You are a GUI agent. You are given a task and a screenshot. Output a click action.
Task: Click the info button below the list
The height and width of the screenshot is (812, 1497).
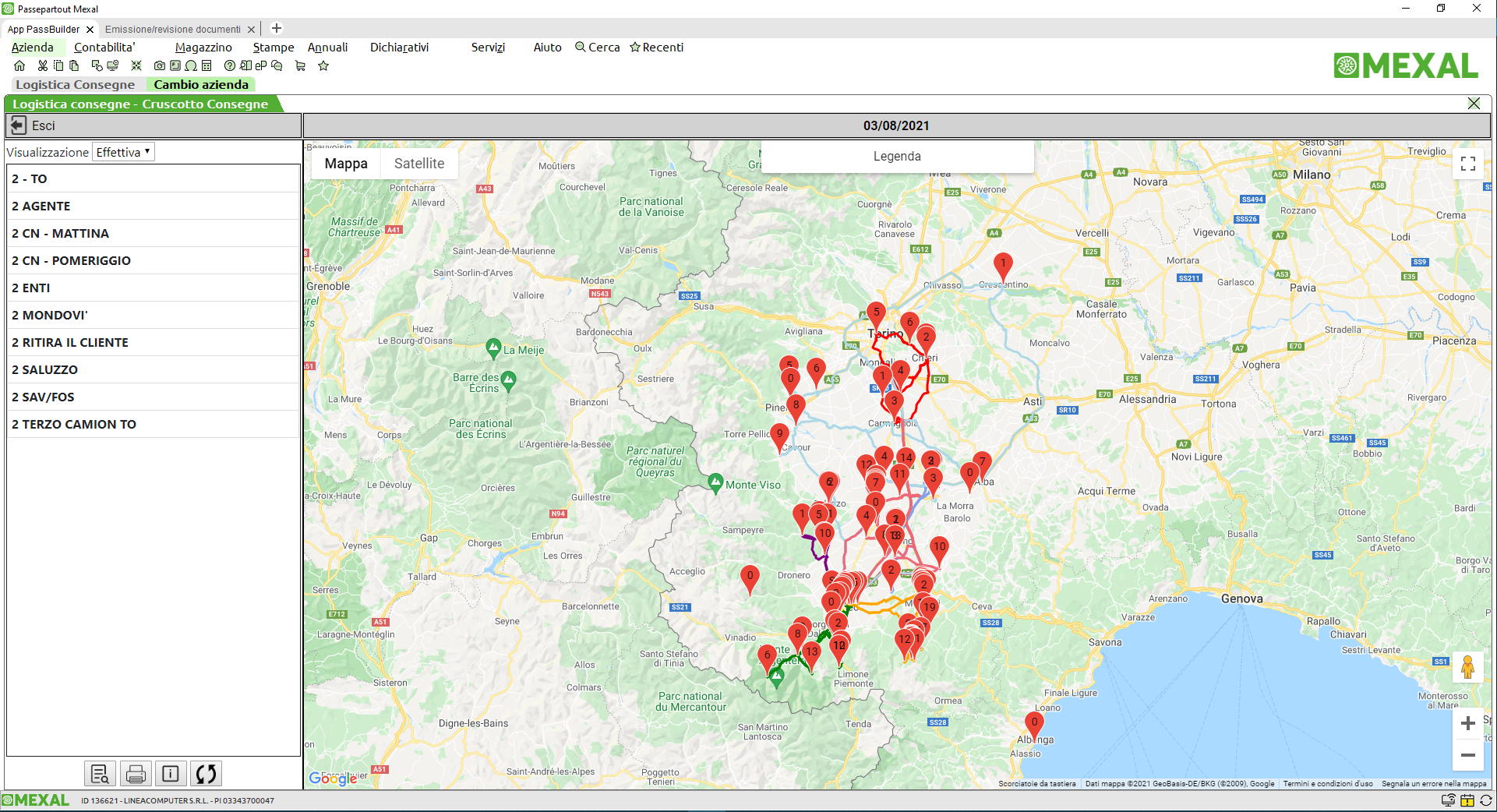171,774
